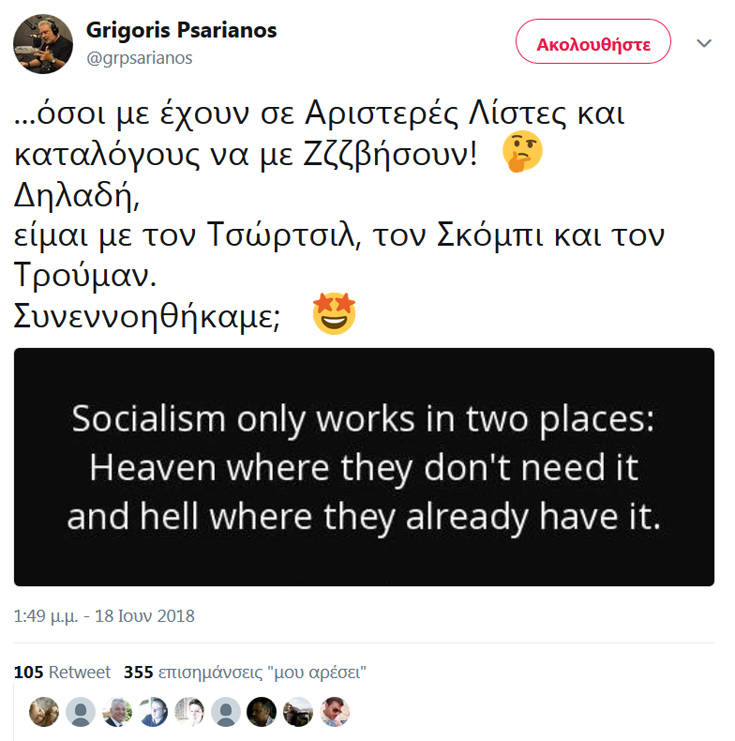
Task: View the 355 μου αρέσει likes list
Action: pyautogui.click(x=245, y=672)
